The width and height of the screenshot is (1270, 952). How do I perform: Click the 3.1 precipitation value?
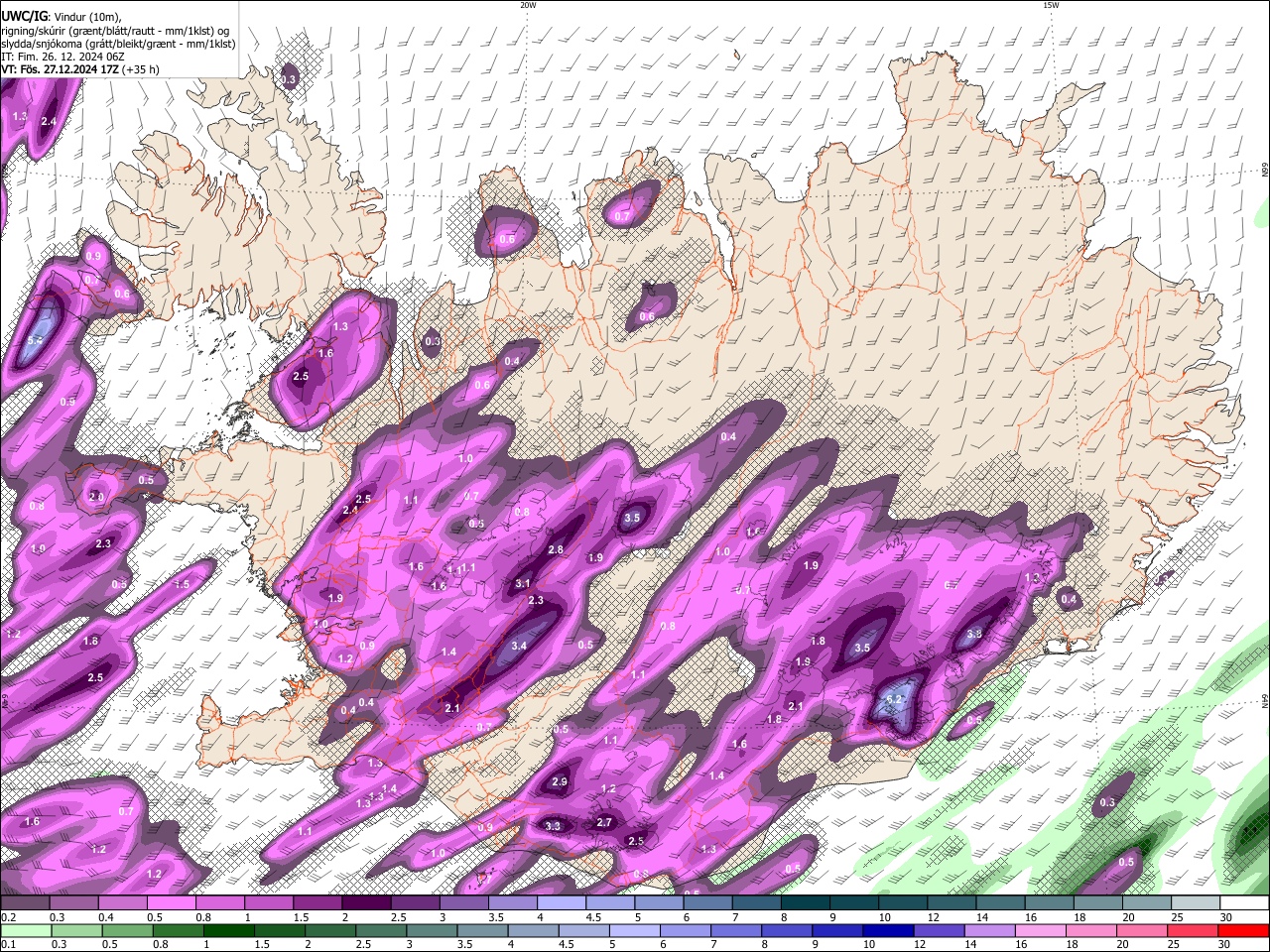523,584
